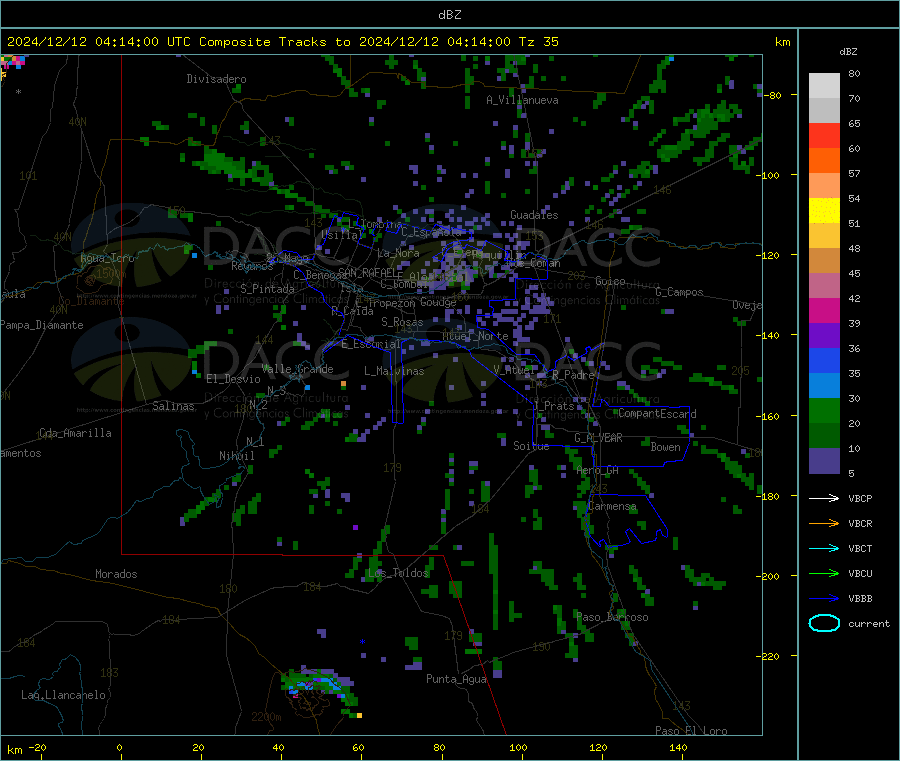
Task: Click the 'Valle_Grande' map label
Action: pos(297,368)
